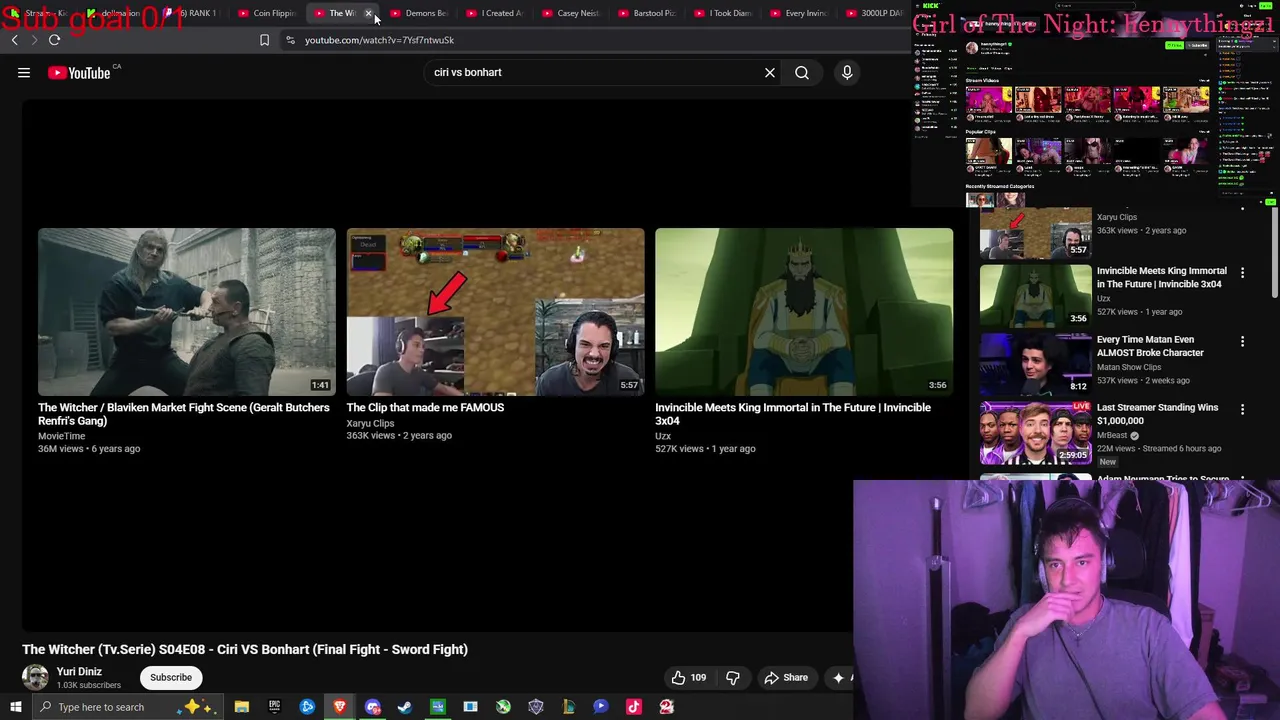Bookmark this page via the bookmark icon
The height and width of the screenshot is (720, 1280).
pyautogui.click(x=264, y=40)
